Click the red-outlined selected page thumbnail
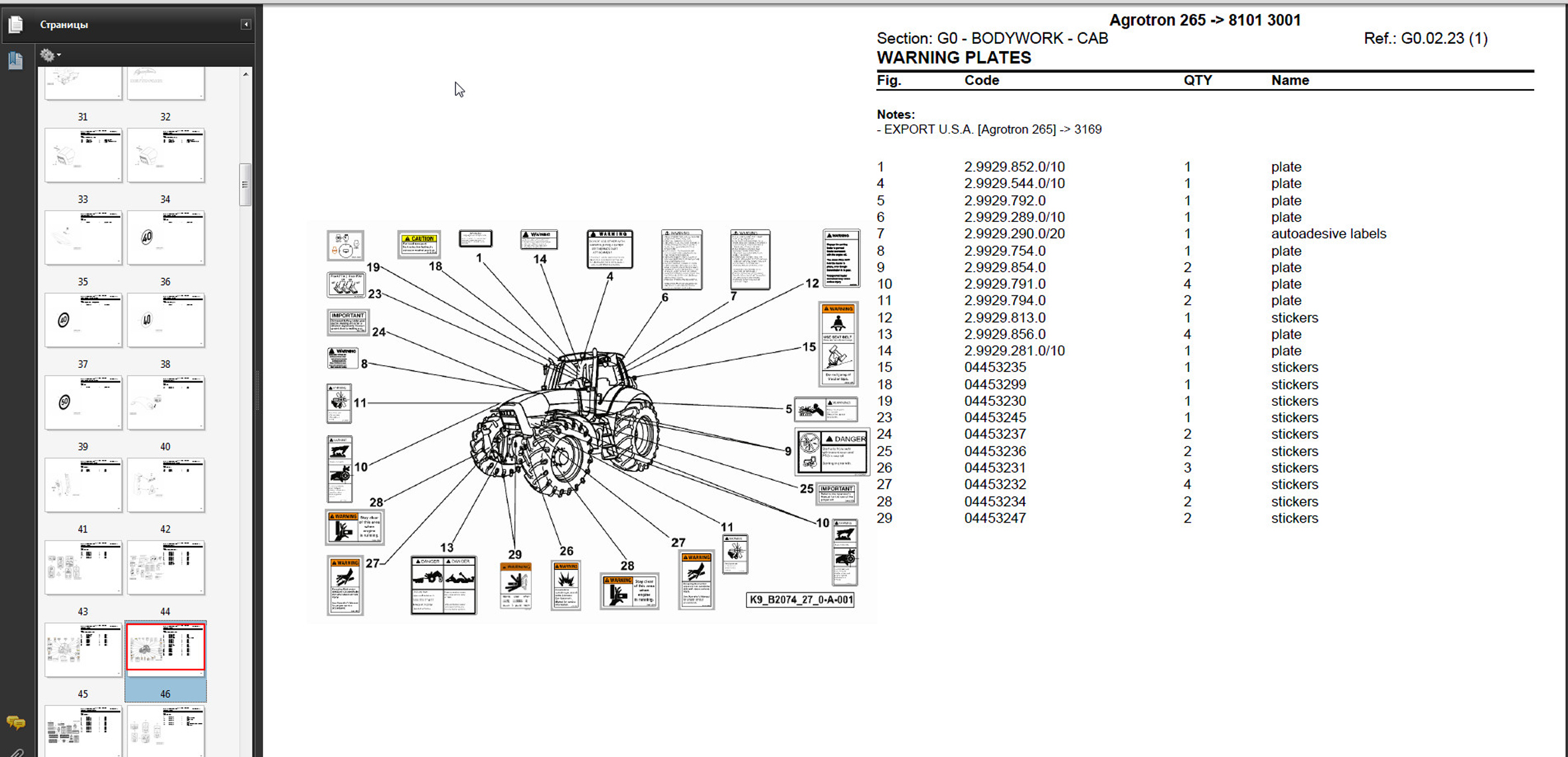The image size is (1568, 757). pyautogui.click(x=165, y=647)
